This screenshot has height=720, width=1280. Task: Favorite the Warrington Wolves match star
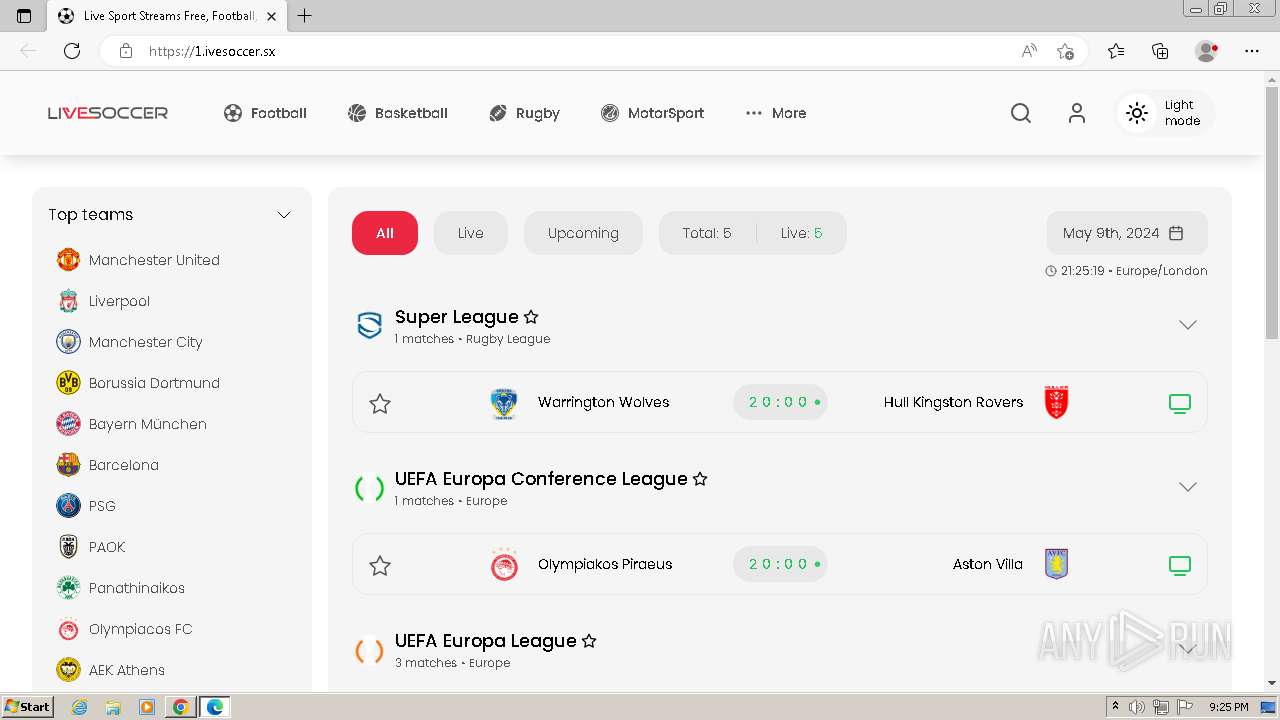pos(380,403)
